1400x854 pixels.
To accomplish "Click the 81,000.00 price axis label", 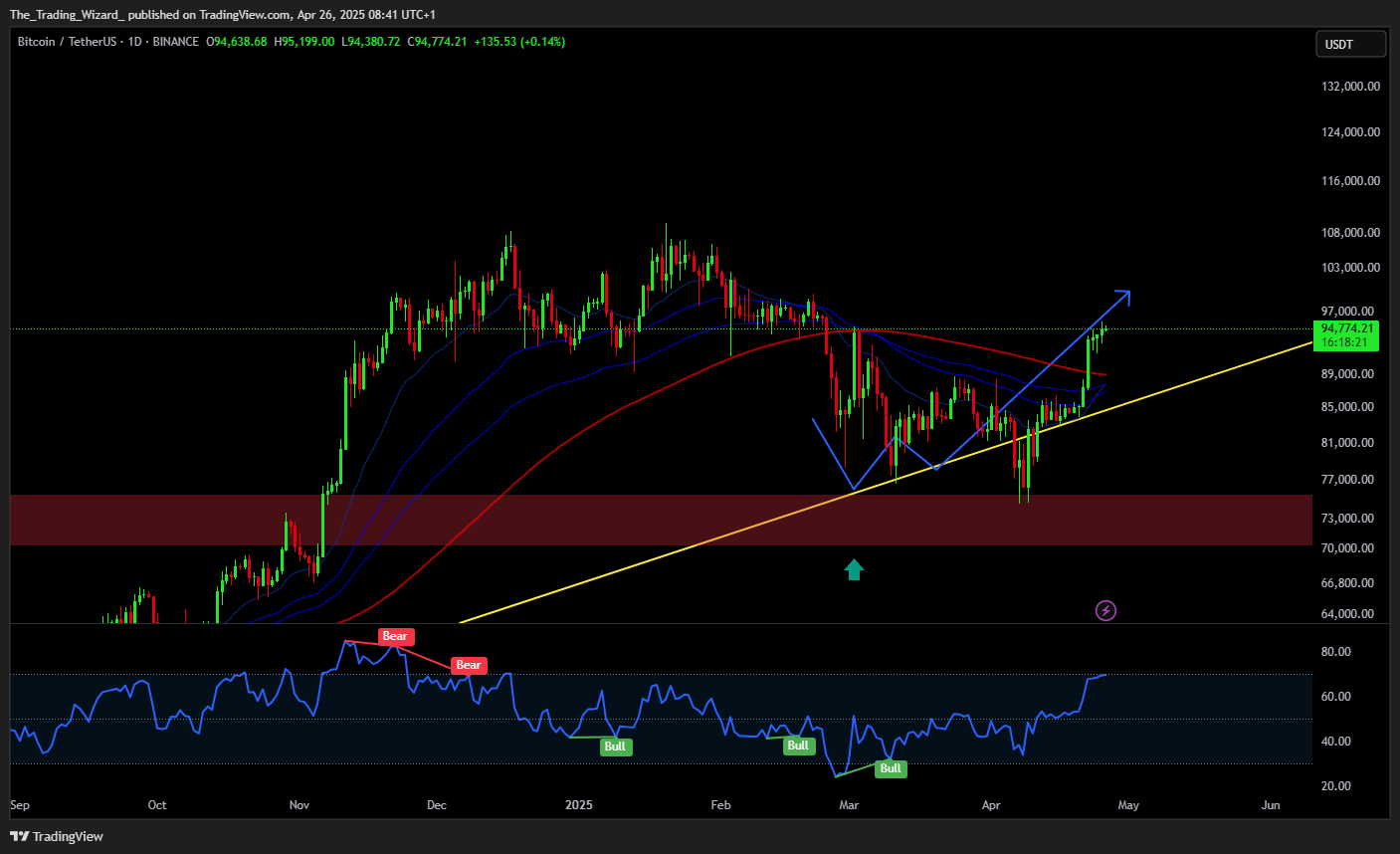I will pyautogui.click(x=1347, y=443).
